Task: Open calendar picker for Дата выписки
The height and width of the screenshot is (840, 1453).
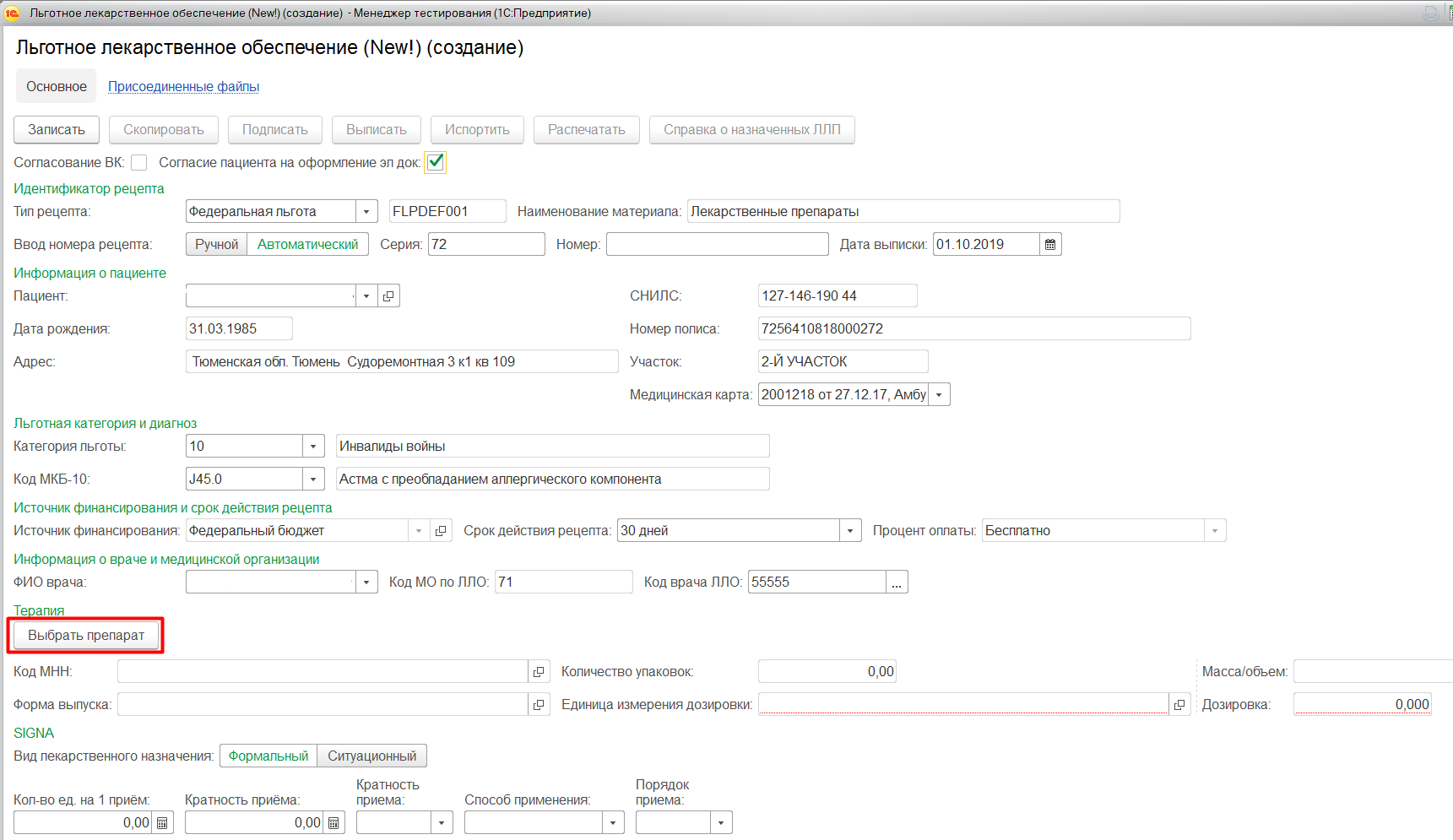Action: click(1050, 244)
